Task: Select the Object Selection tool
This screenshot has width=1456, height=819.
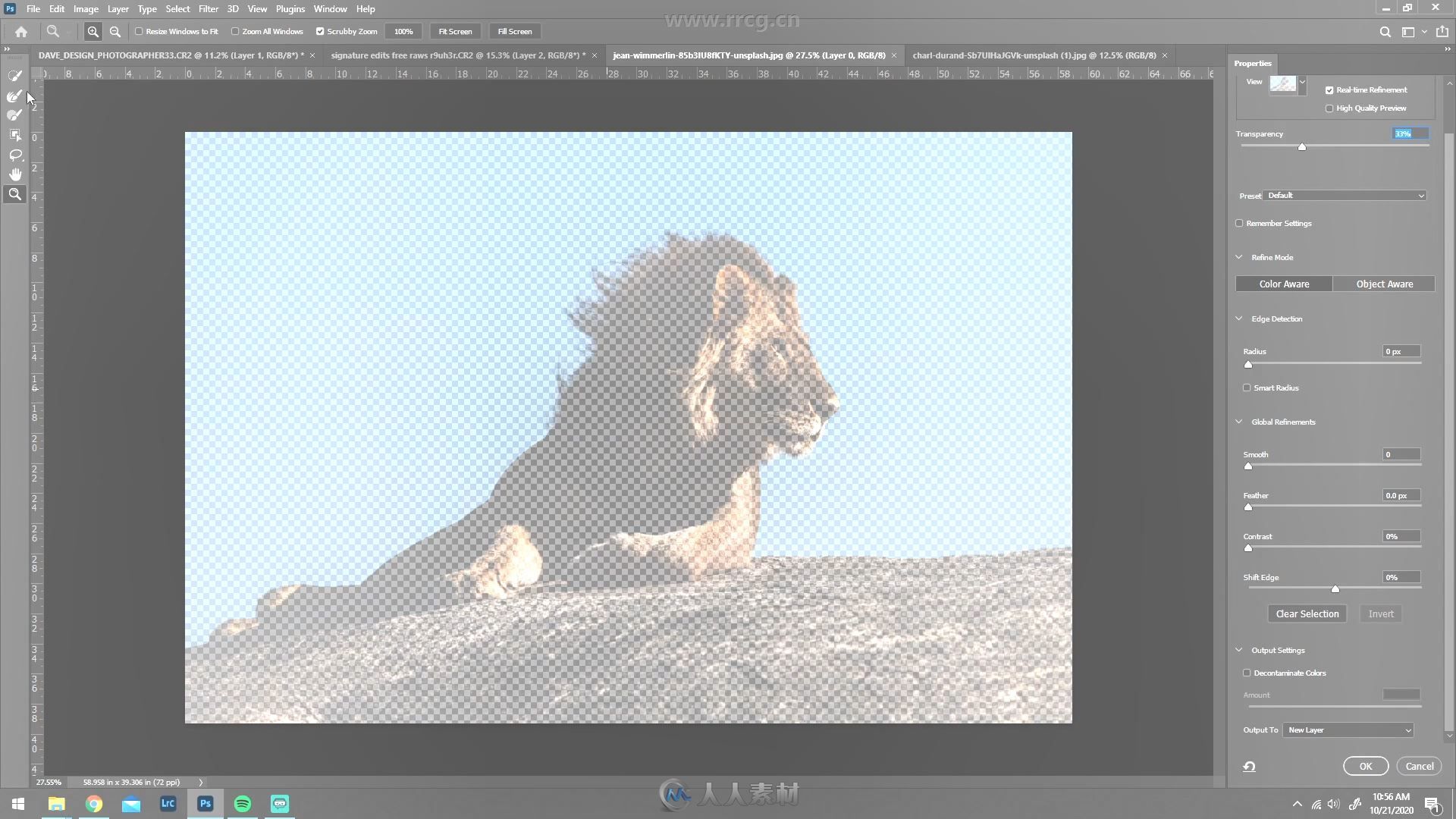Action: (x=14, y=135)
